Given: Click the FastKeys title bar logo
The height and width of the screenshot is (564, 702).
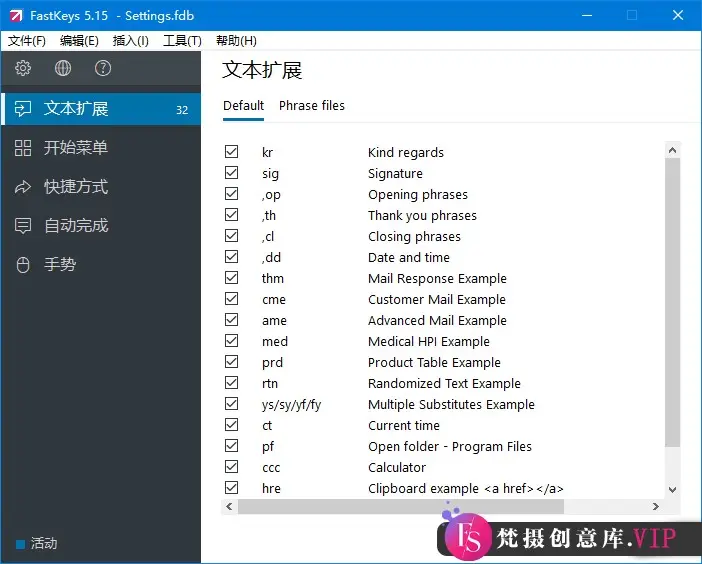Looking at the screenshot, I should [x=16, y=16].
